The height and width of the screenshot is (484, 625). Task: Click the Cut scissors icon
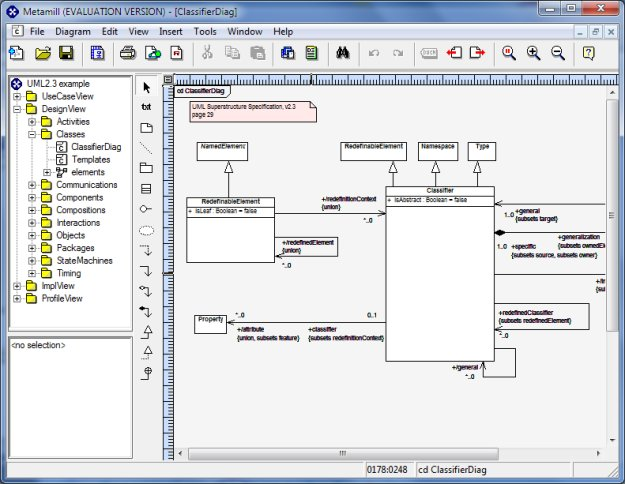[x=207, y=53]
